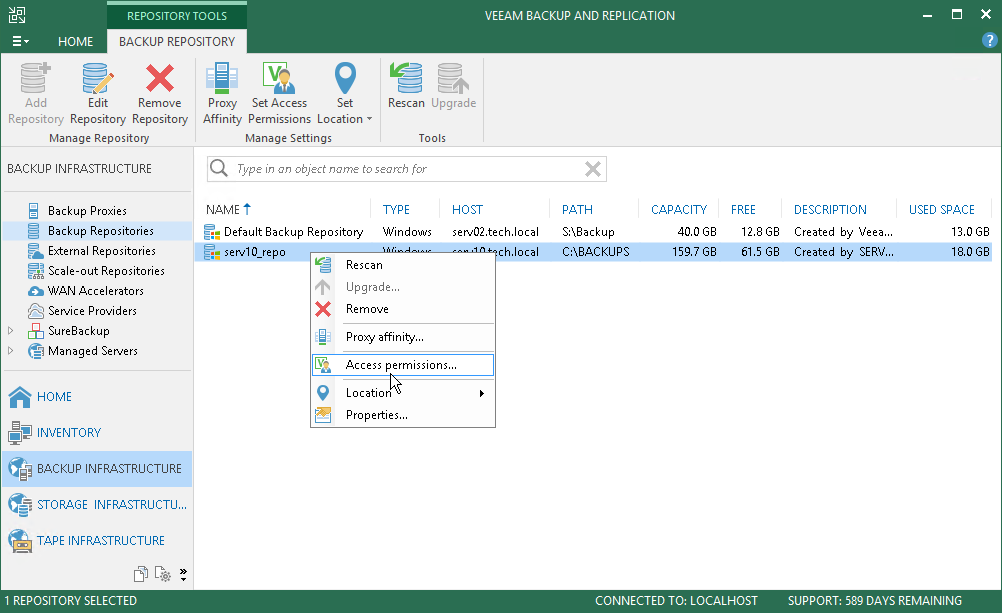The image size is (1002, 613).
Task: Click the Set Location pin icon
Action: (345, 78)
